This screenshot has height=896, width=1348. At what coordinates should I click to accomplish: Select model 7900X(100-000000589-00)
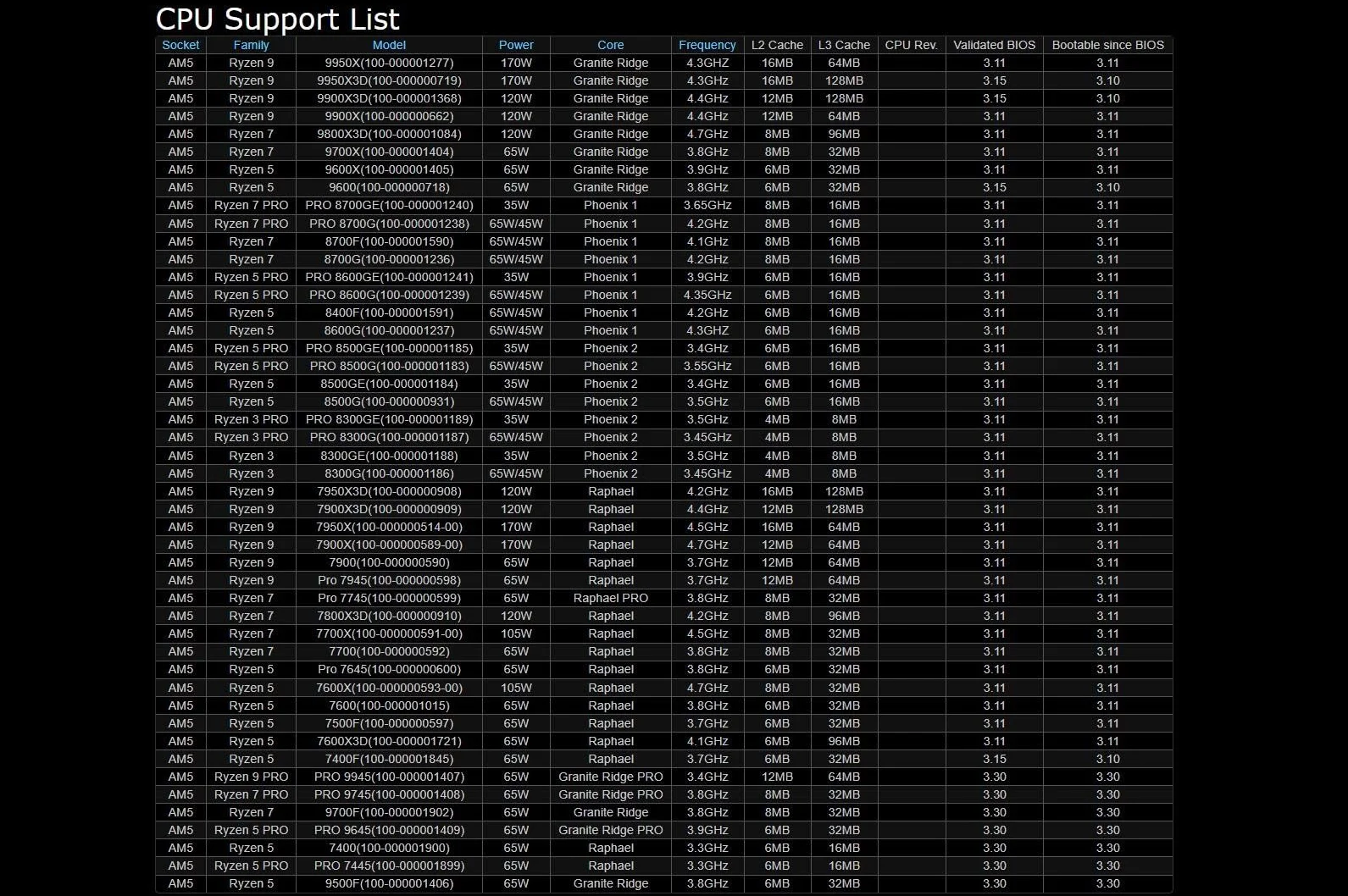389,545
